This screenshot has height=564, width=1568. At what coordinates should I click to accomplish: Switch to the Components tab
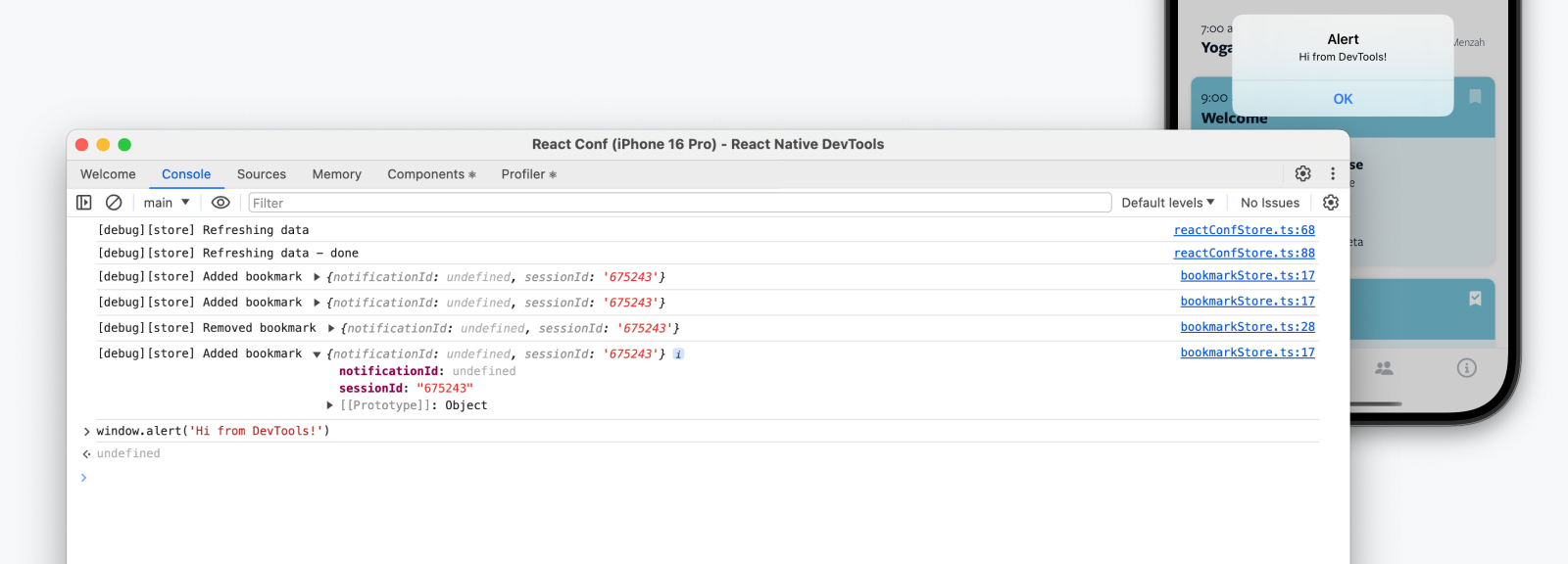pyautogui.click(x=430, y=174)
